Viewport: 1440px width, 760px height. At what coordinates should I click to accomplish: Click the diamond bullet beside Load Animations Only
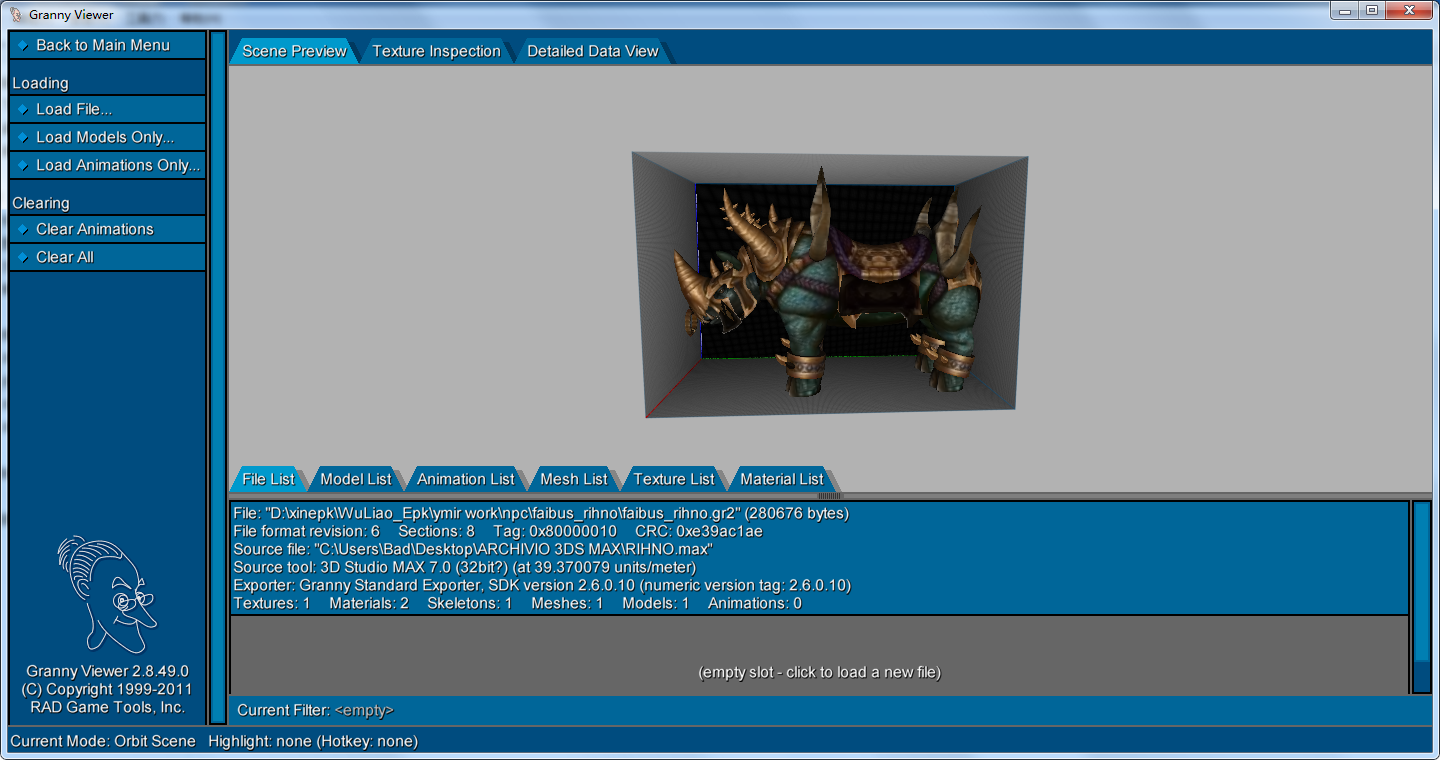tap(23, 165)
